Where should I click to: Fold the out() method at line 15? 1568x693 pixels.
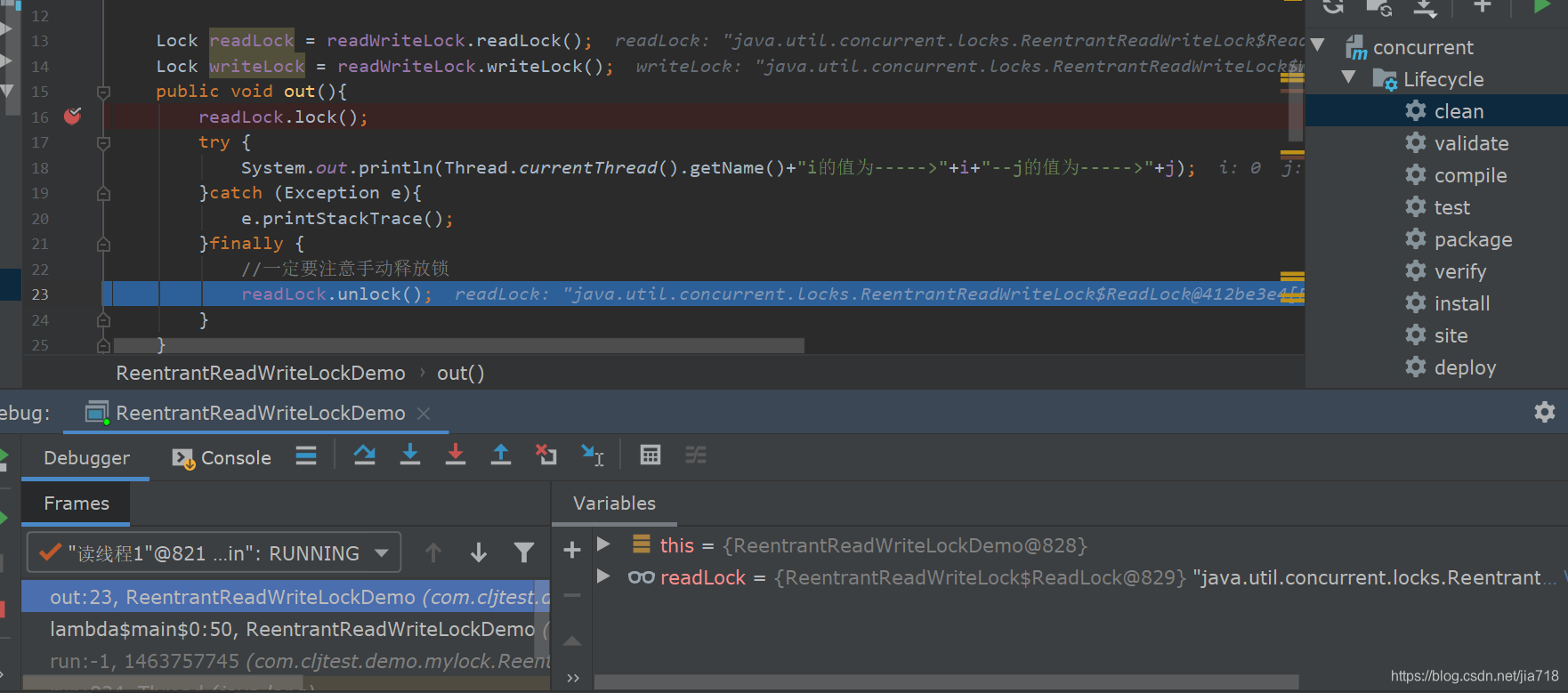(103, 92)
